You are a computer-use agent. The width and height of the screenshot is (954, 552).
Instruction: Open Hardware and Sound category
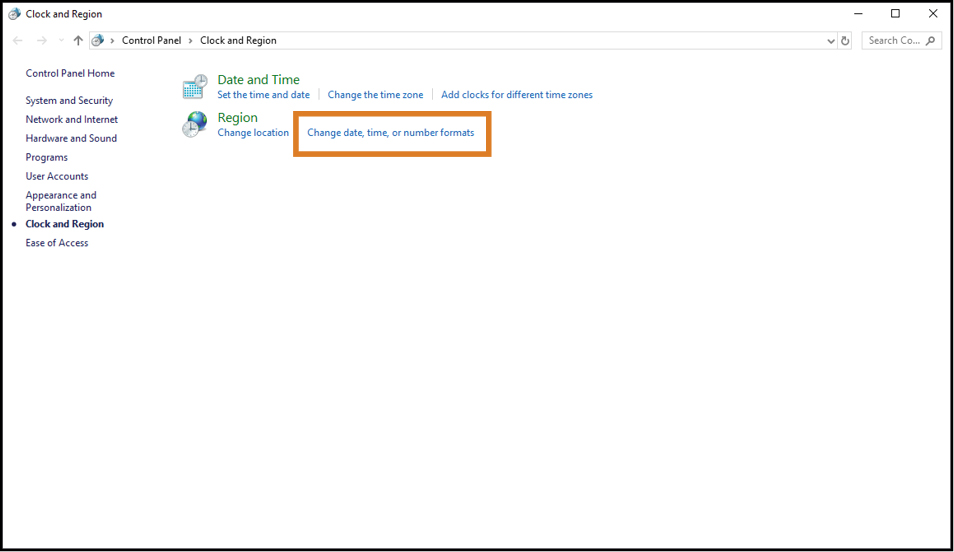click(x=71, y=138)
